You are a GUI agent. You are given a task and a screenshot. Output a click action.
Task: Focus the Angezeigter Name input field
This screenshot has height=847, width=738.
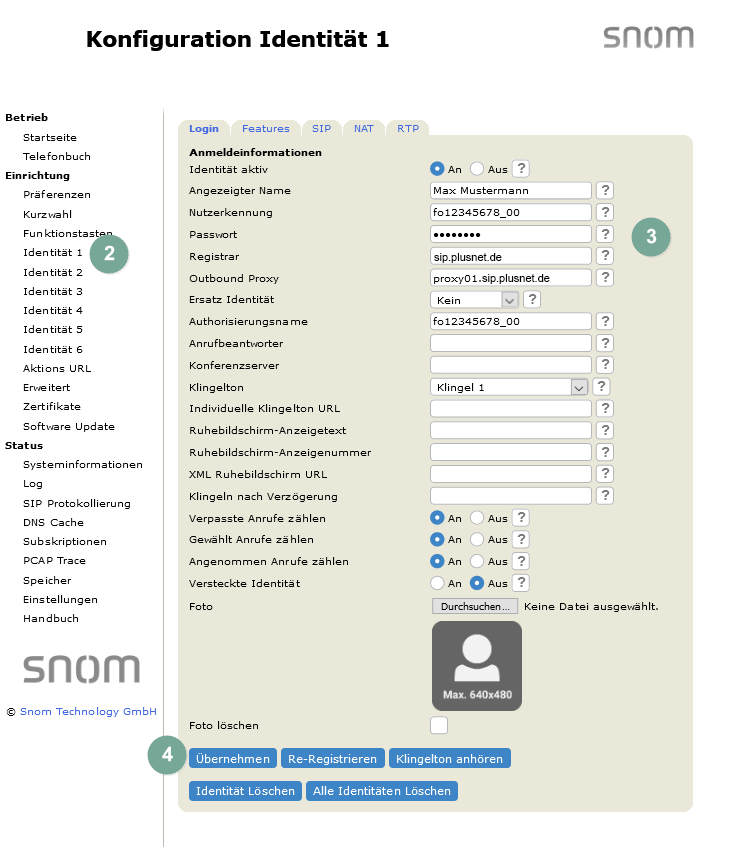coord(511,190)
